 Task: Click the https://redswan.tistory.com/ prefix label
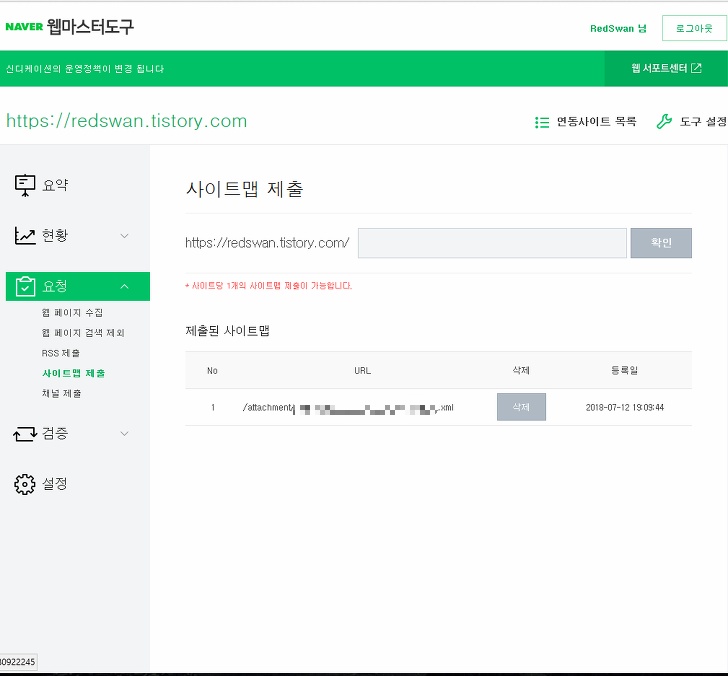(267, 243)
